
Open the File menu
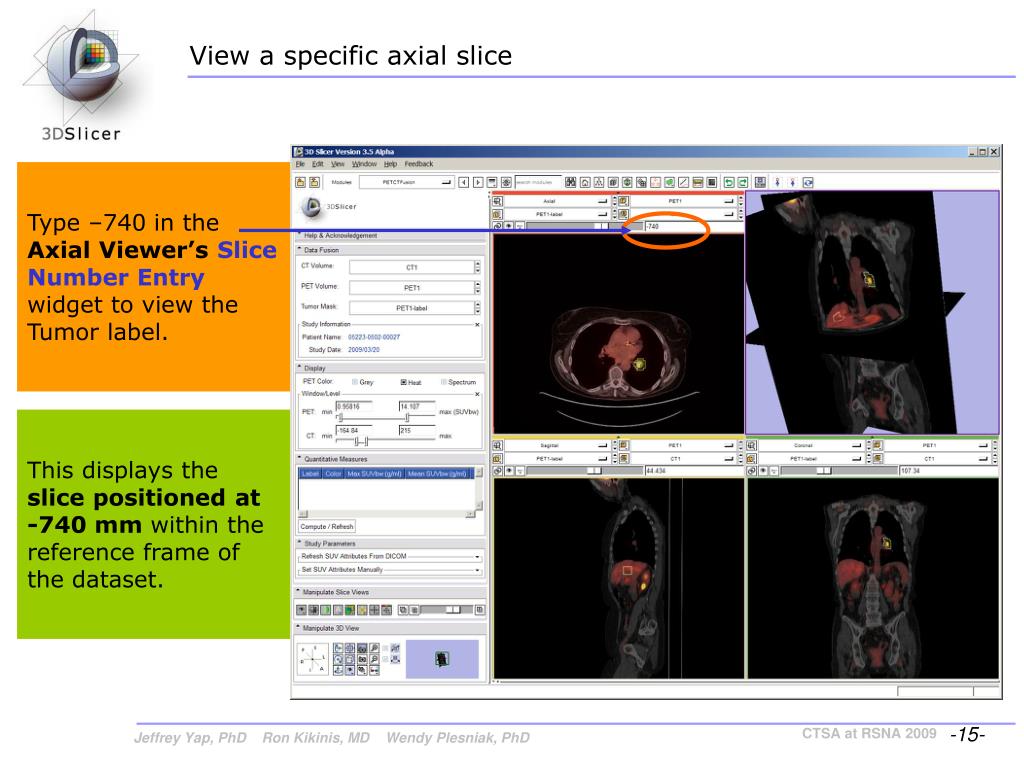pyautogui.click(x=300, y=165)
